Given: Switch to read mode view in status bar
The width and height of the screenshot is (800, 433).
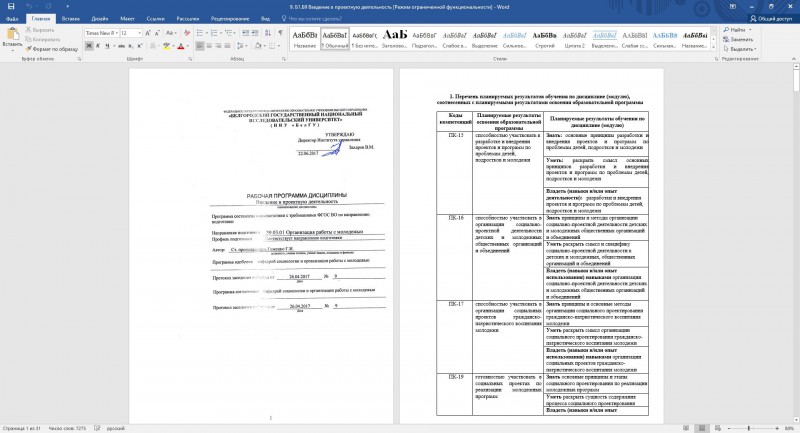Looking at the screenshot, I should (x=686, y=428).
